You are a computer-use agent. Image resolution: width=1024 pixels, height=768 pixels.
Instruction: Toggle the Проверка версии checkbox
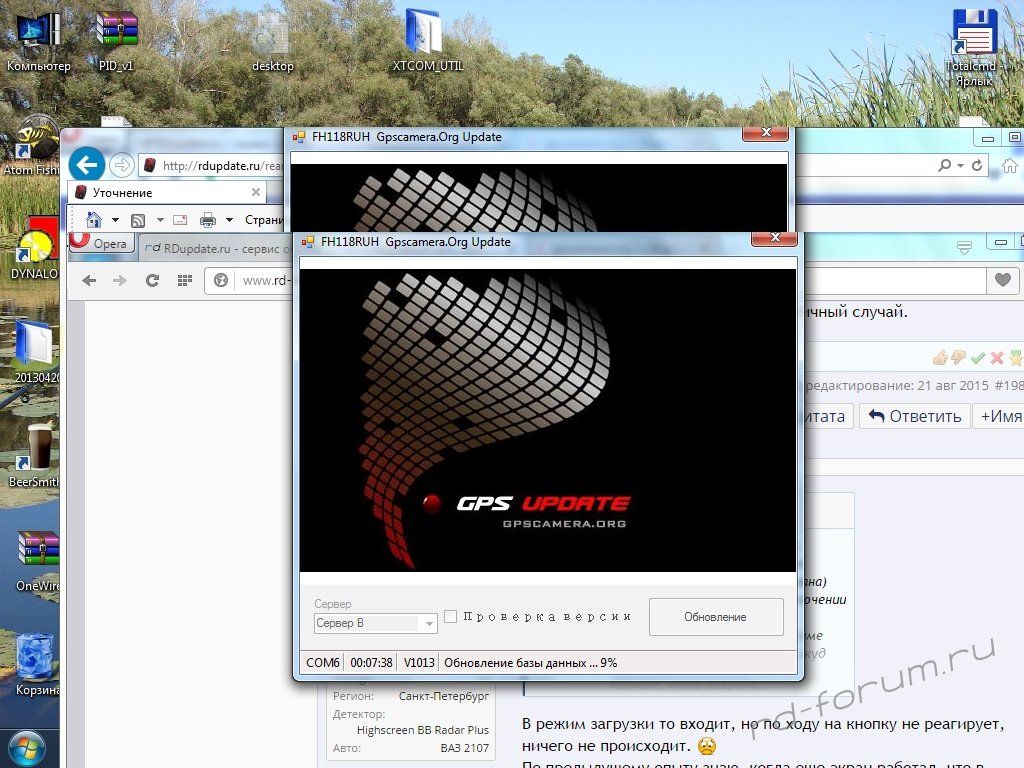point(451,617)
